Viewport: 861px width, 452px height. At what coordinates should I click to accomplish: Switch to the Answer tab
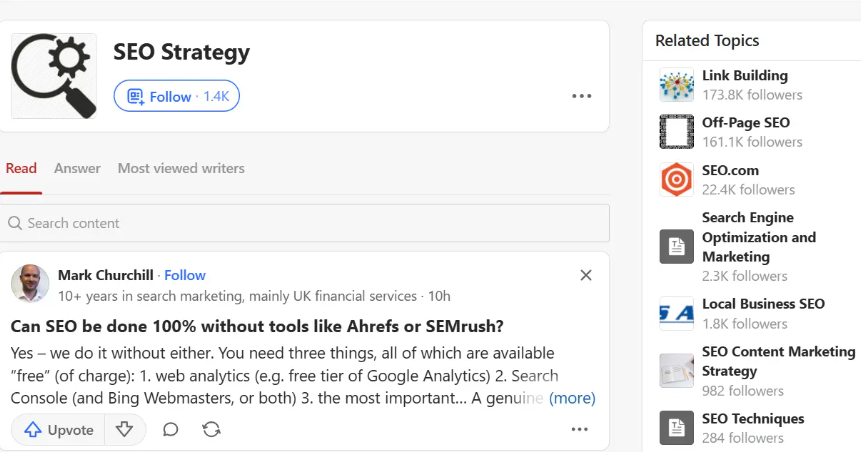pyautogui.click(x=77, y=168)
